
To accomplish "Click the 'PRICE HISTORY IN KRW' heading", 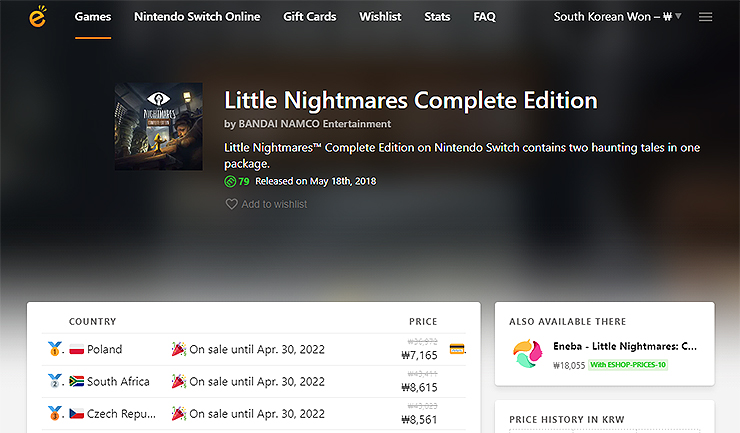I will (x=566, y=419).
